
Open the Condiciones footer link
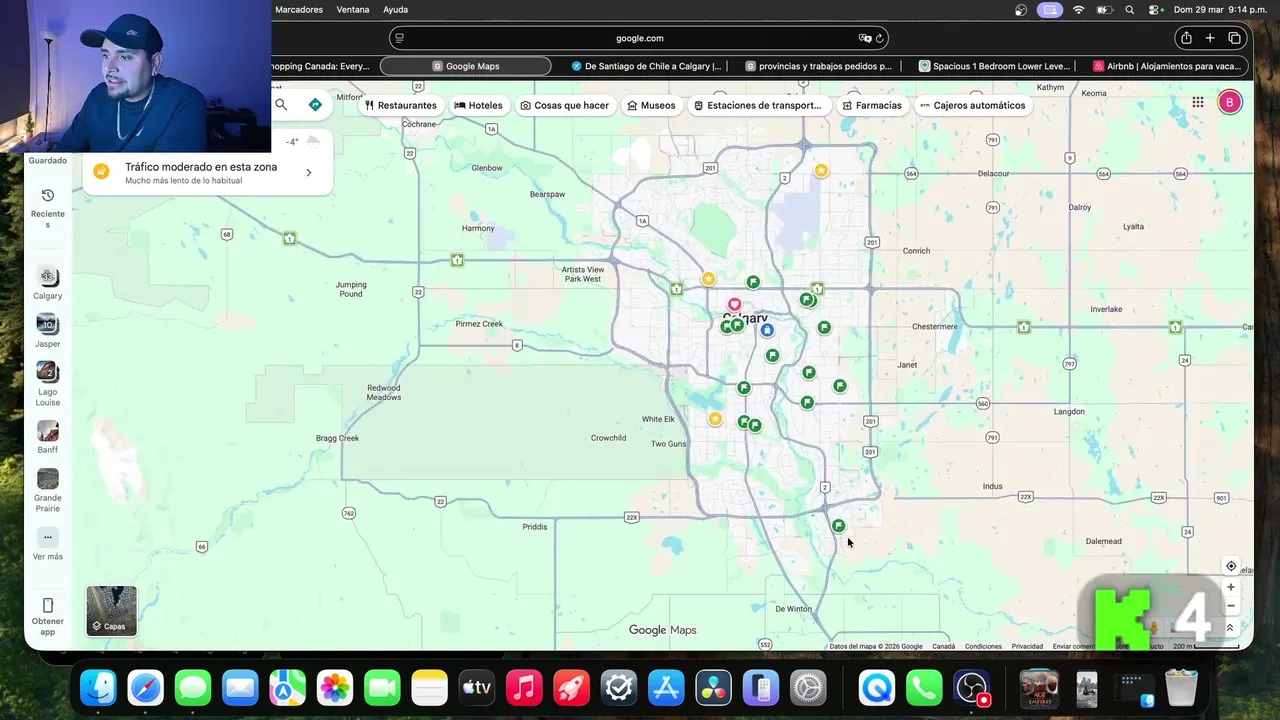(983, 646)
